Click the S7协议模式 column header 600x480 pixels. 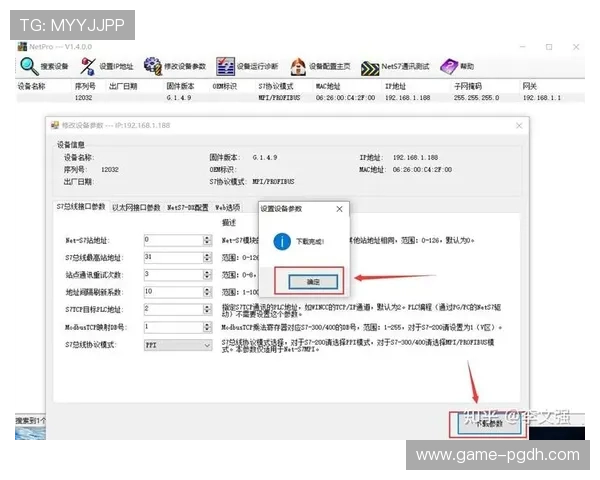(x=276, y=87)
